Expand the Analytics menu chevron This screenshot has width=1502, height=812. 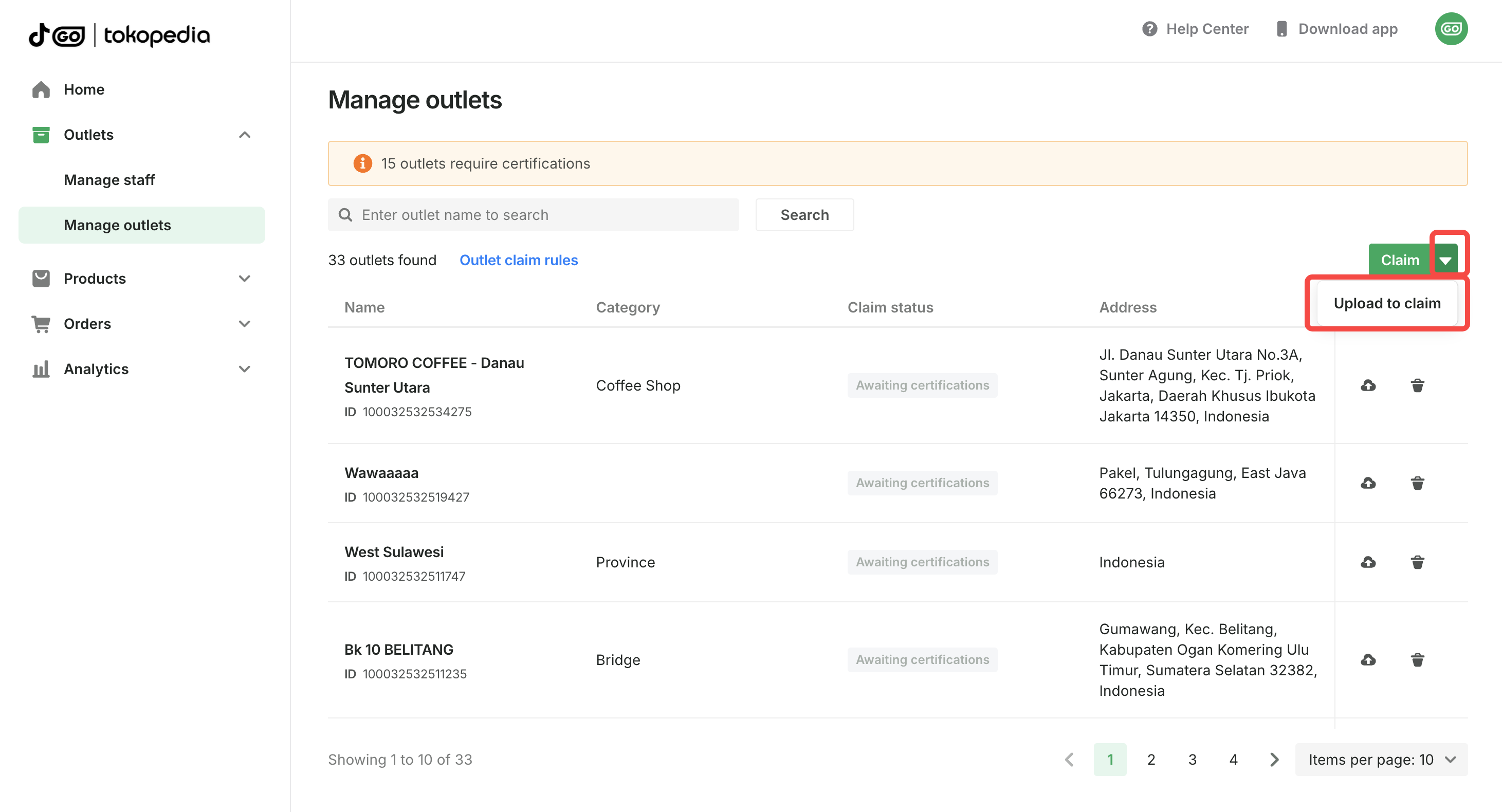[244, 369]
